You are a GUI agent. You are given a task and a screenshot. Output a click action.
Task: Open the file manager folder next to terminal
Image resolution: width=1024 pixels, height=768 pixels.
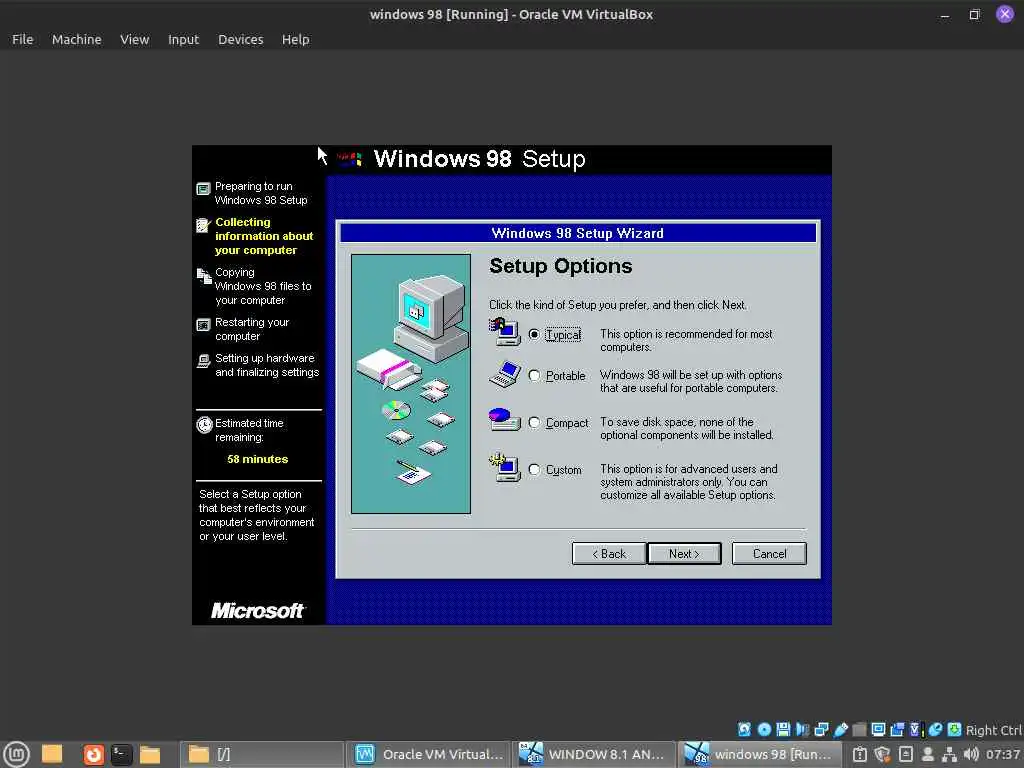click(x=150, y=754)
